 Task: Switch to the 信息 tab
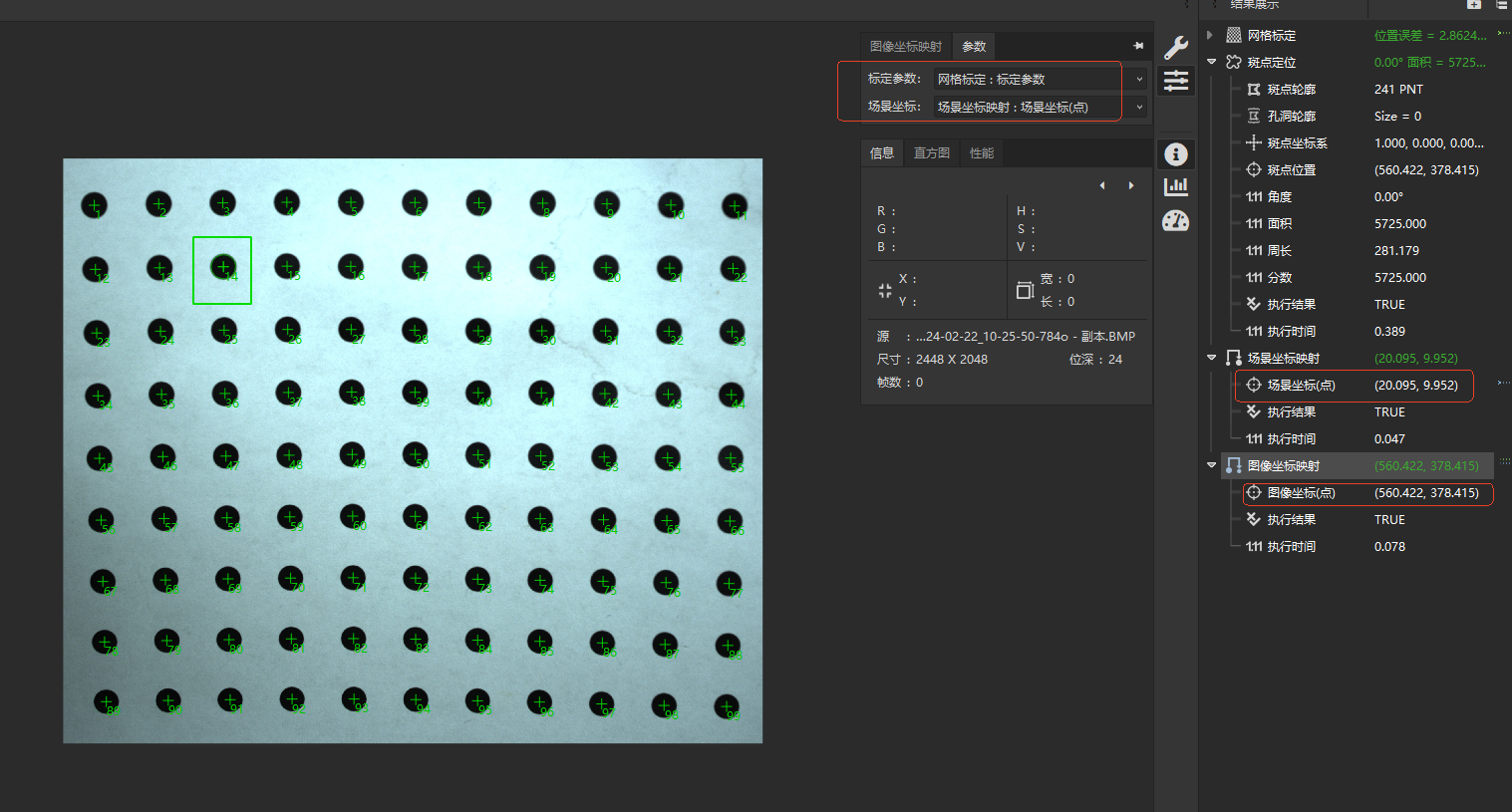coord(882,152)
